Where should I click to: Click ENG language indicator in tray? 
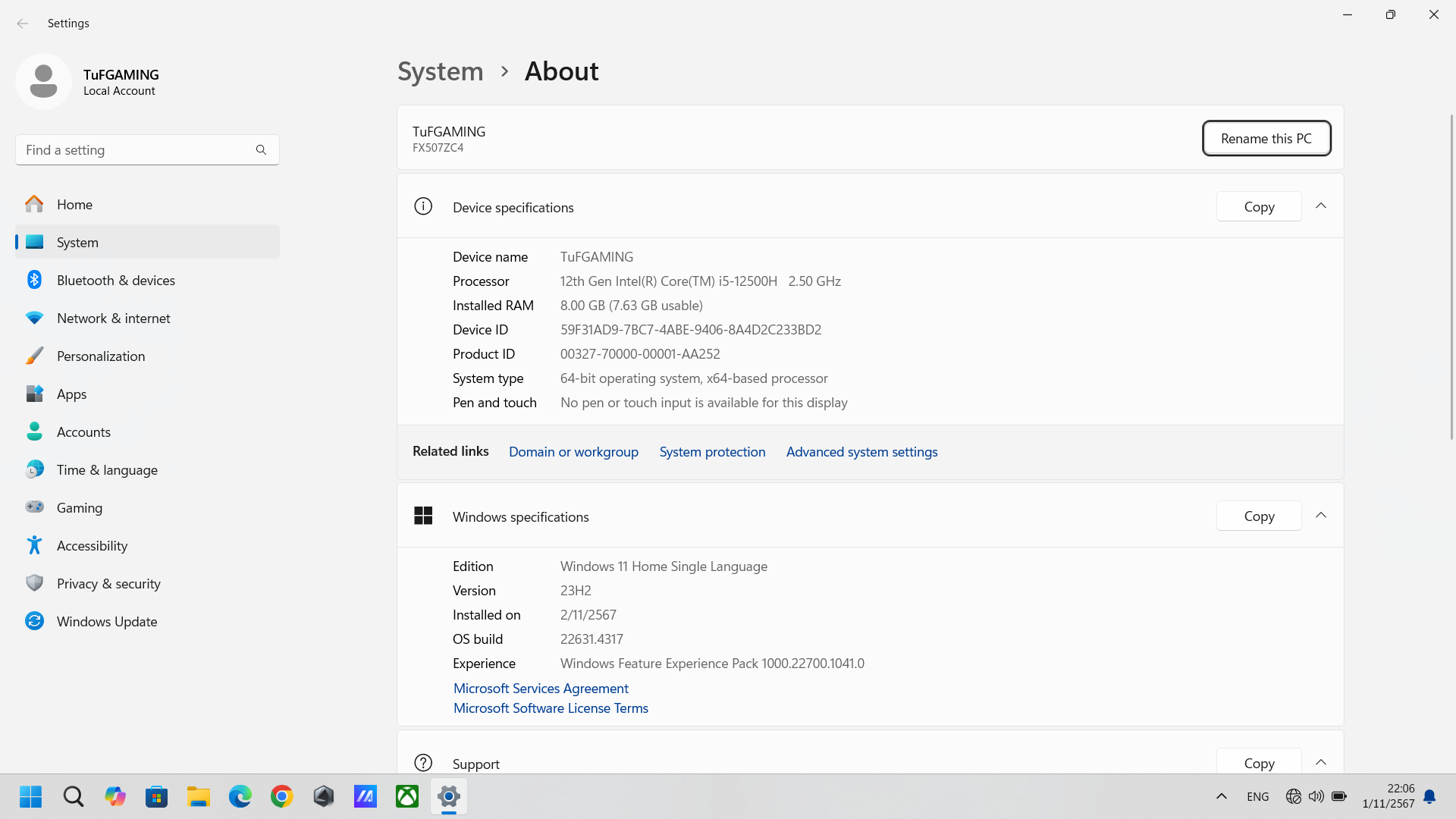tap(1257, 796)
